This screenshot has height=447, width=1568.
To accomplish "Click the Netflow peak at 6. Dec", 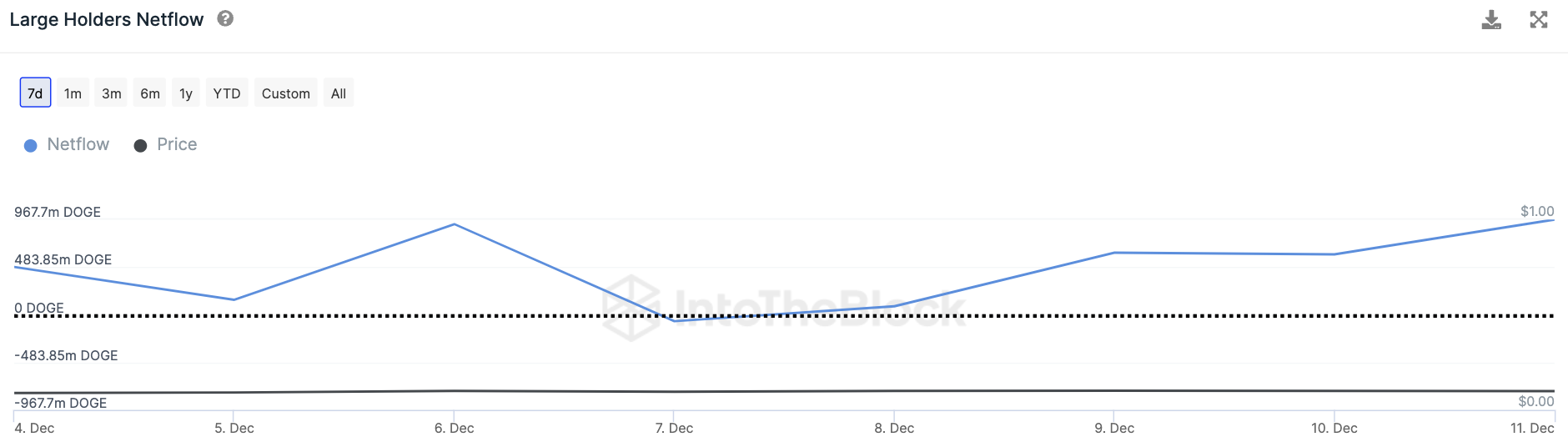I will [454, 224].
